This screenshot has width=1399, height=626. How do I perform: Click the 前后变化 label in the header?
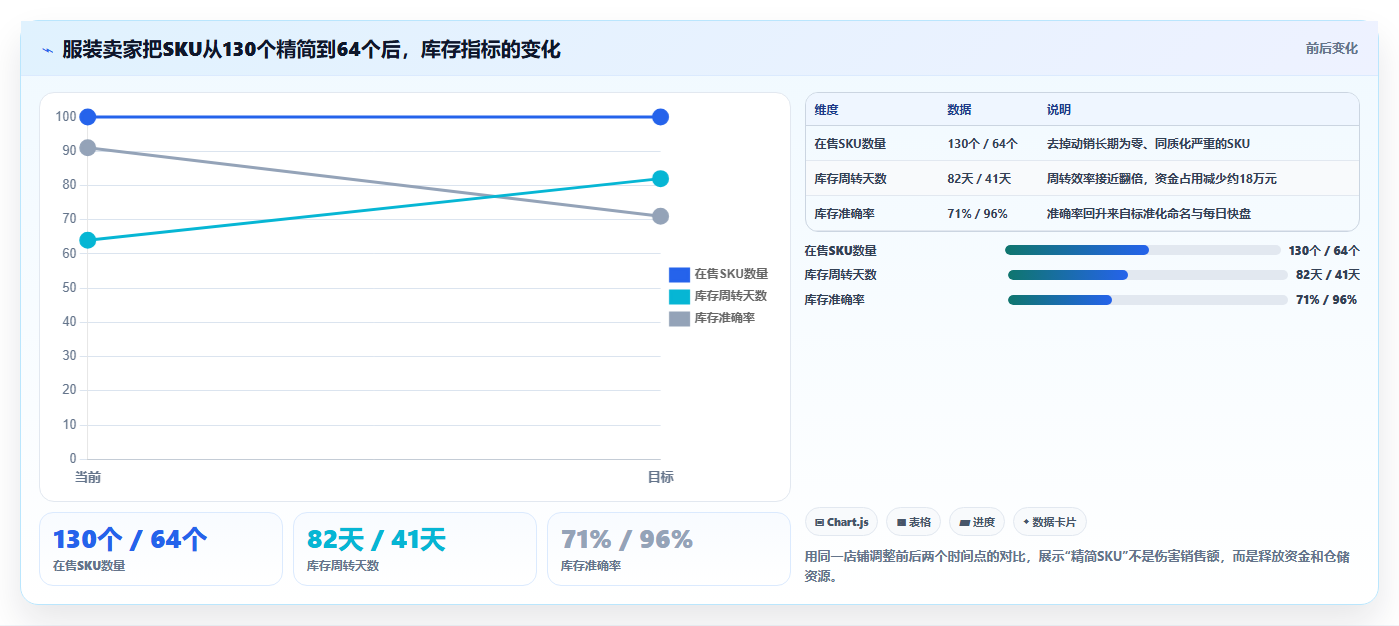1331,48
